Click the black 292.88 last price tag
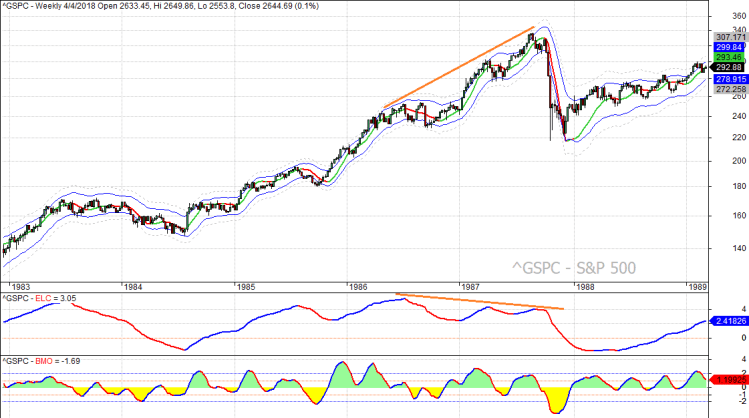This screenshot has height=418, width=749. (x=728, y=67)
